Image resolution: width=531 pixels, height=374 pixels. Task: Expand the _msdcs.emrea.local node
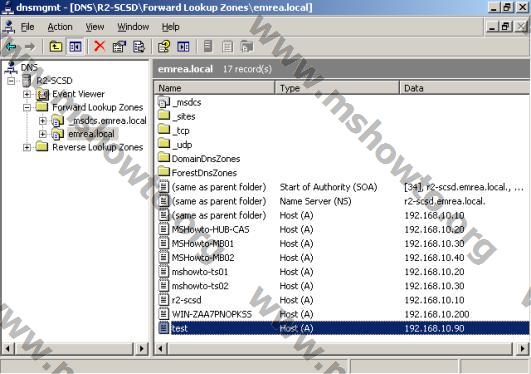(x=43, y=121)
